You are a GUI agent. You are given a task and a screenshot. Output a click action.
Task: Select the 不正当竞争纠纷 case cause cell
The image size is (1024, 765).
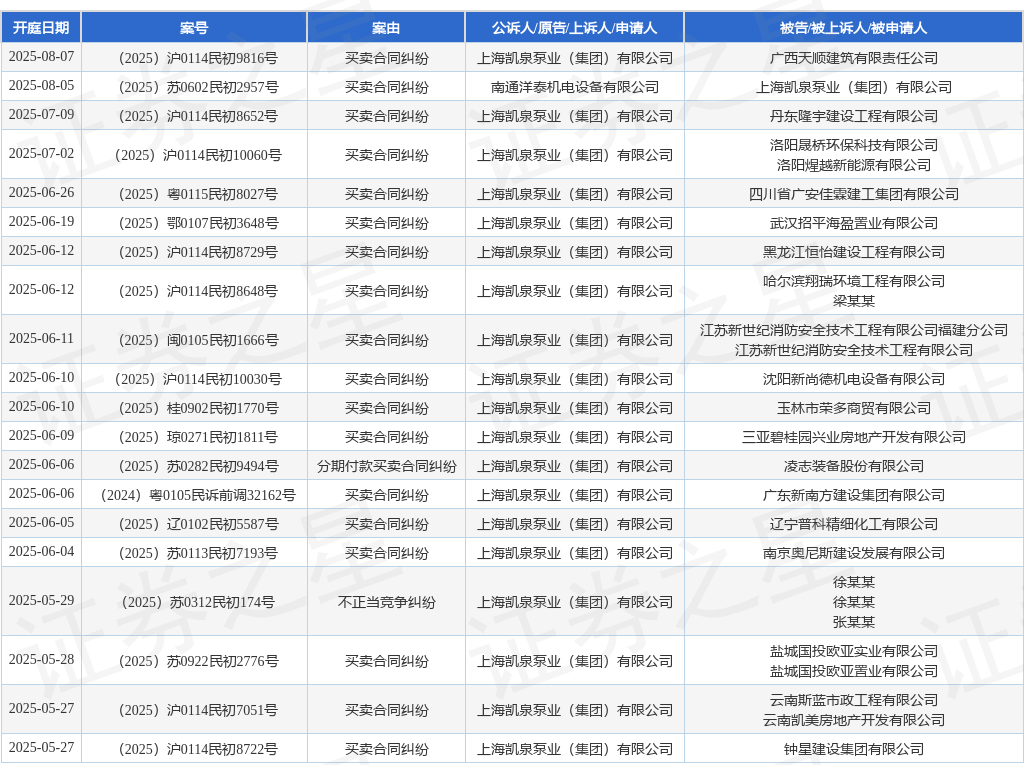coord(387,602)
